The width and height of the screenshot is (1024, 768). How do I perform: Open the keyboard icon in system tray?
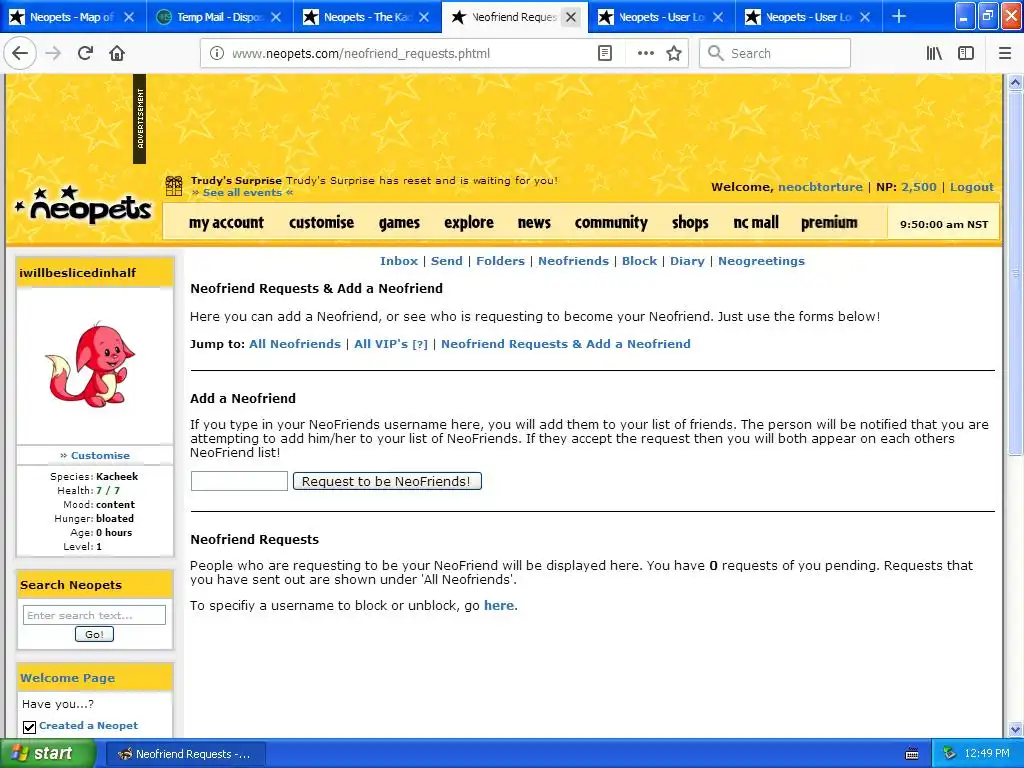click(912, 754)
